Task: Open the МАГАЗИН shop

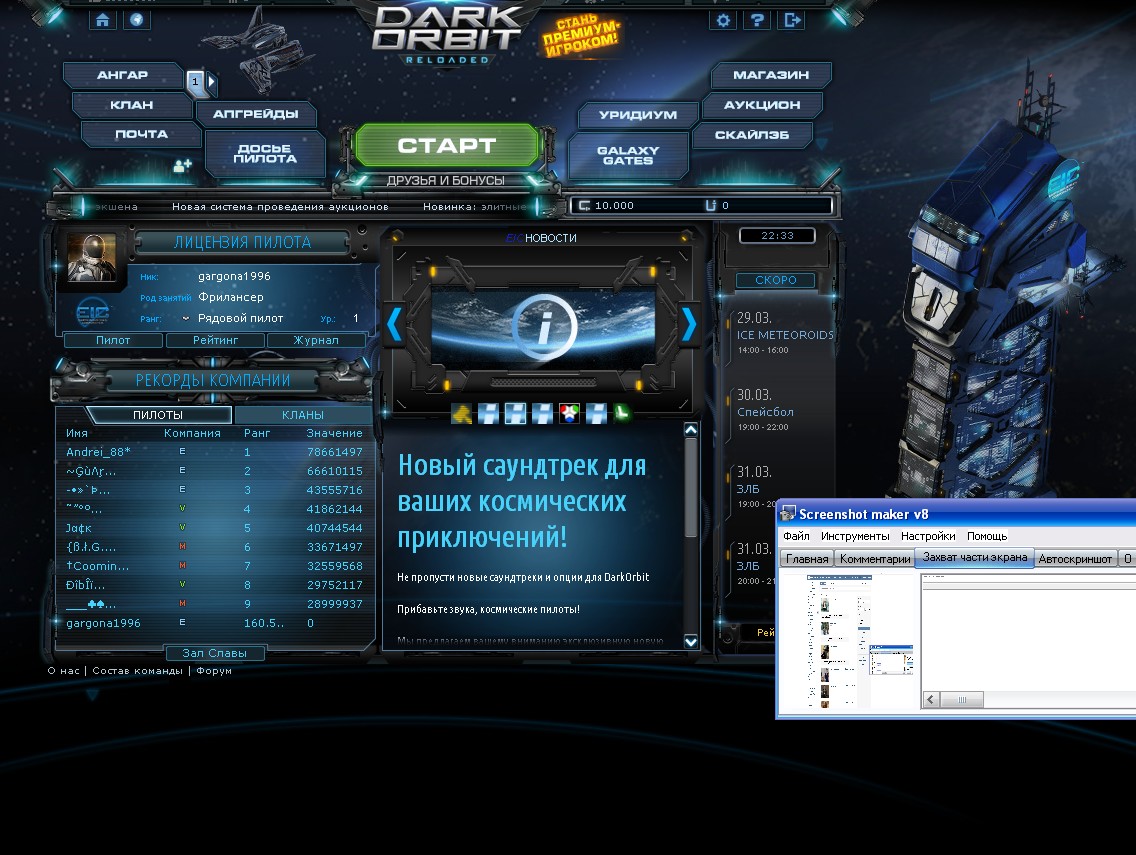Action: click(x=771, y=75)
